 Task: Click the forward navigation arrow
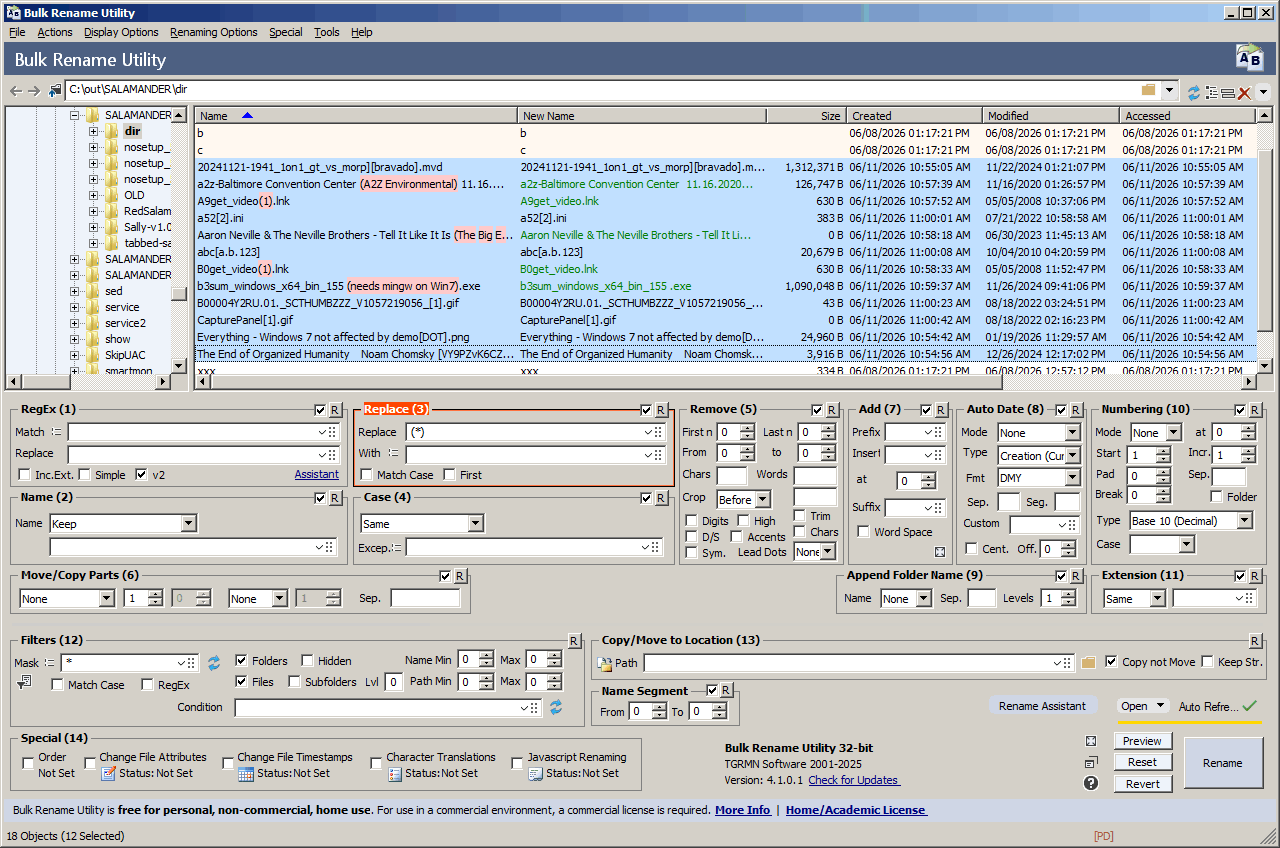(34, 91)
